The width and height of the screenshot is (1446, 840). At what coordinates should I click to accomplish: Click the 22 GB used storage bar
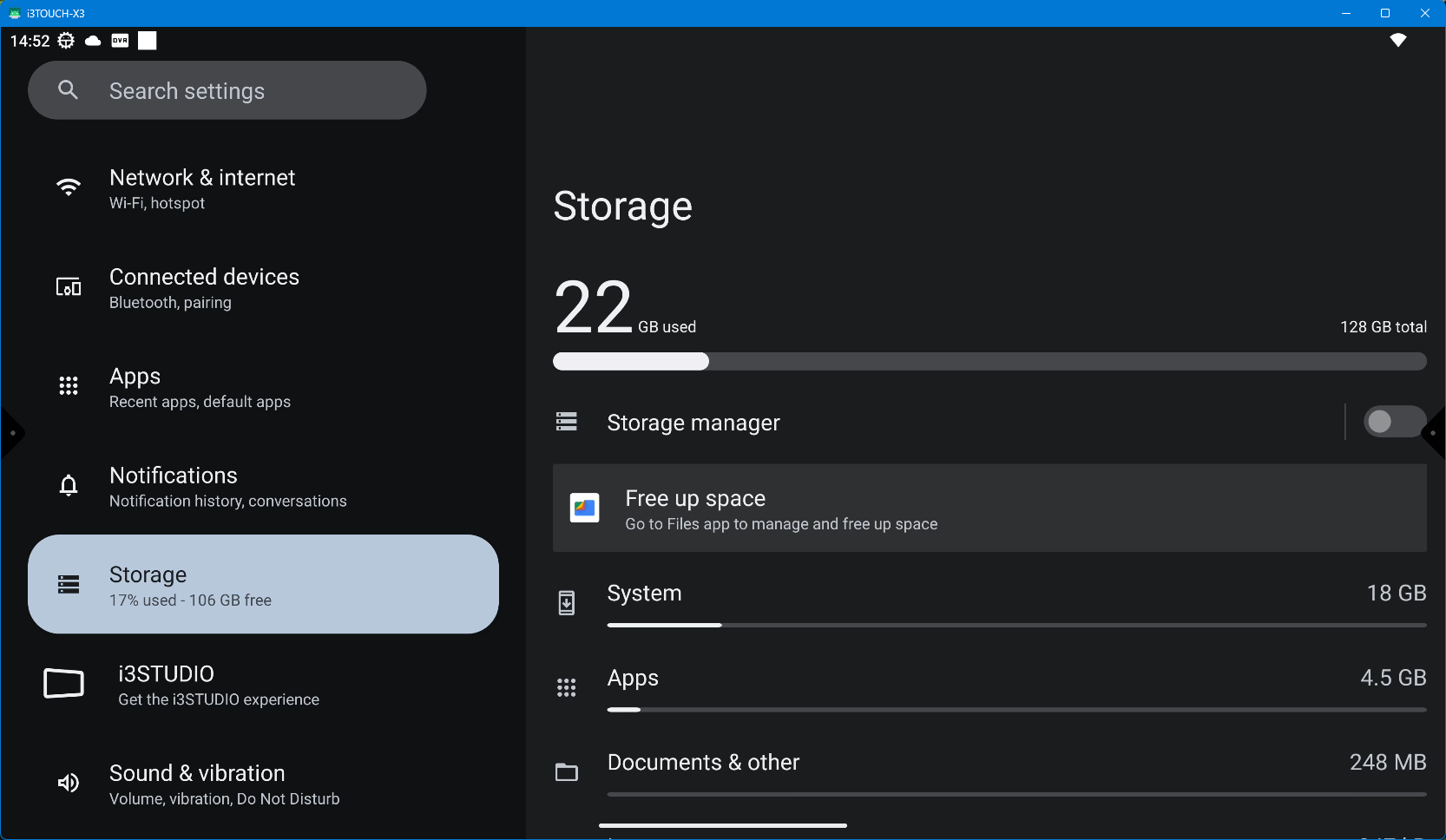click(x=989, y=362)
